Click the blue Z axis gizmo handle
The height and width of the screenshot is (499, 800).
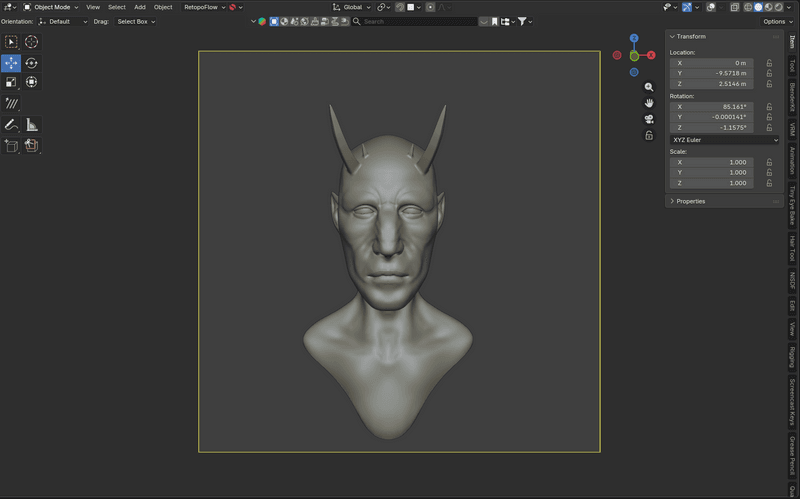point(634,38)
